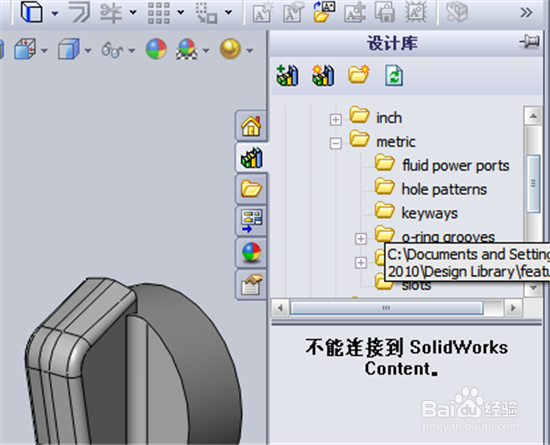Click the edit note annotation pencil icon
This screenshot has height=445, width=550.
293,12
